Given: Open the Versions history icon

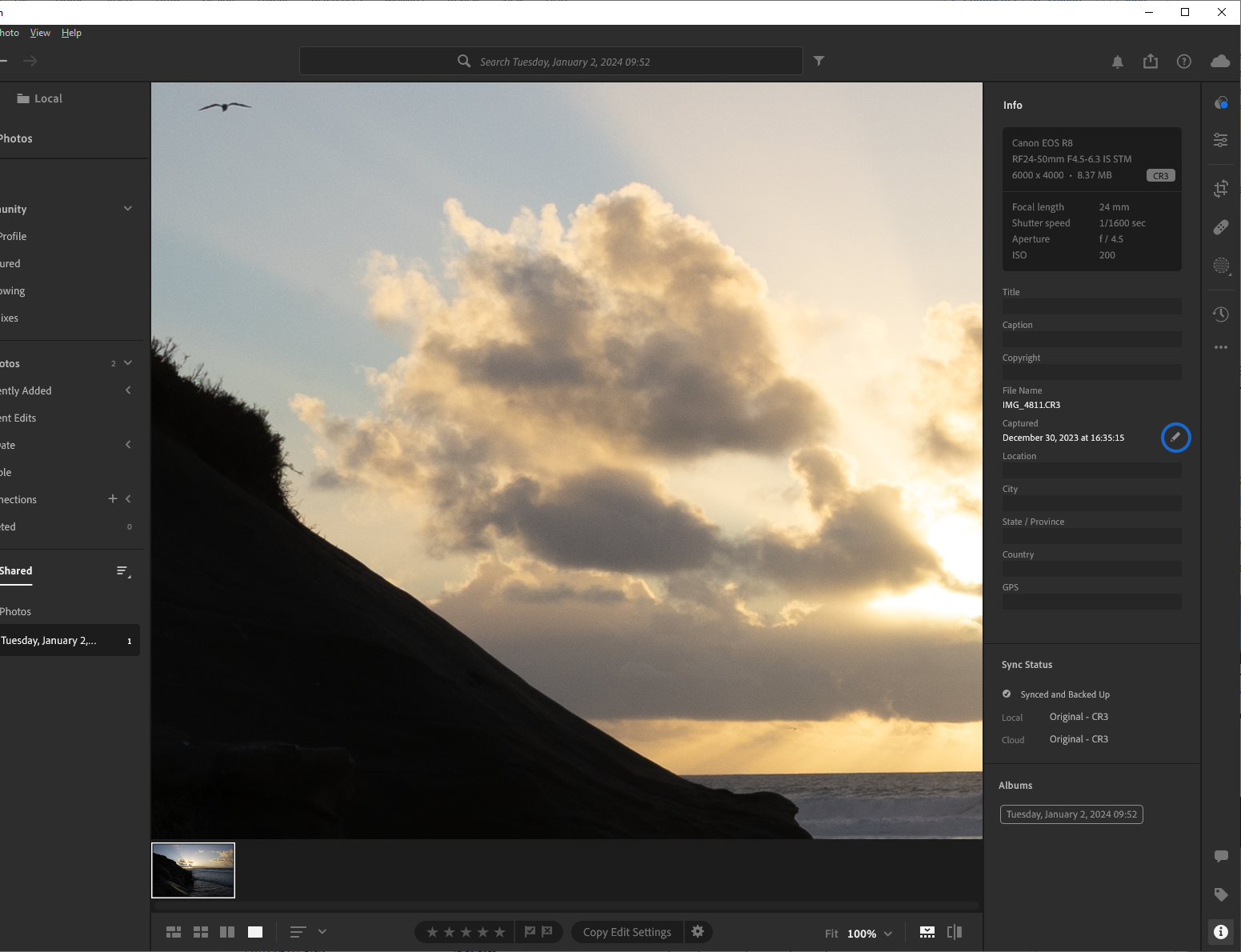Looking at the screenshot, I should click(x=1221, y=314).
